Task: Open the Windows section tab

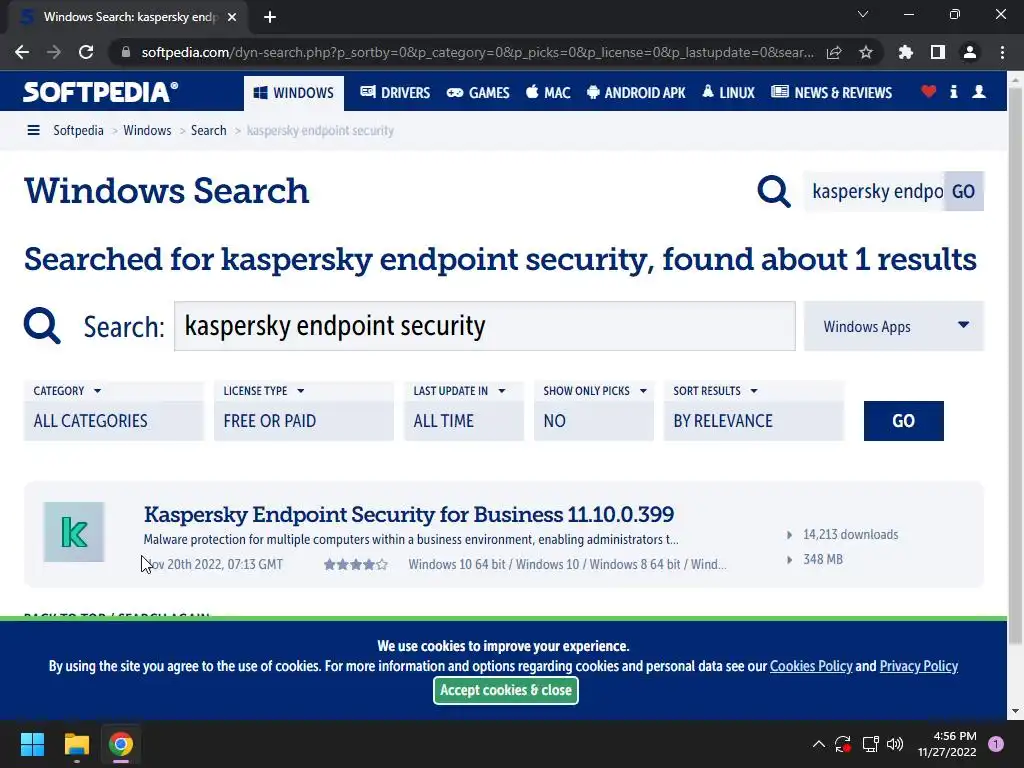Action: (294, 93)
